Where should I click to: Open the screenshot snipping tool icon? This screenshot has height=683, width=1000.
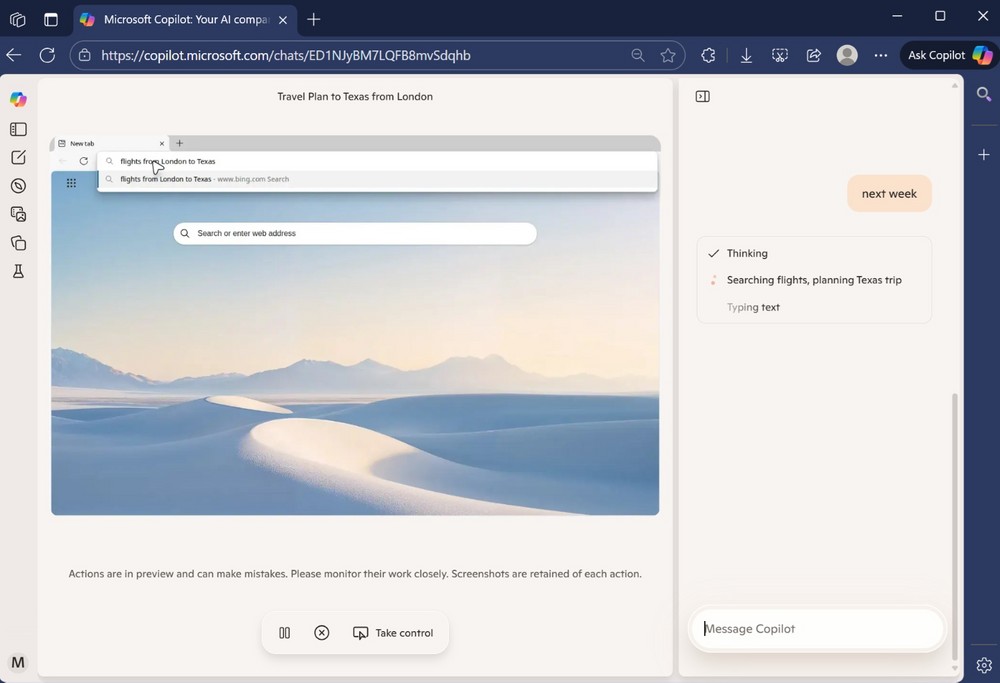click(x=780, y=56)
